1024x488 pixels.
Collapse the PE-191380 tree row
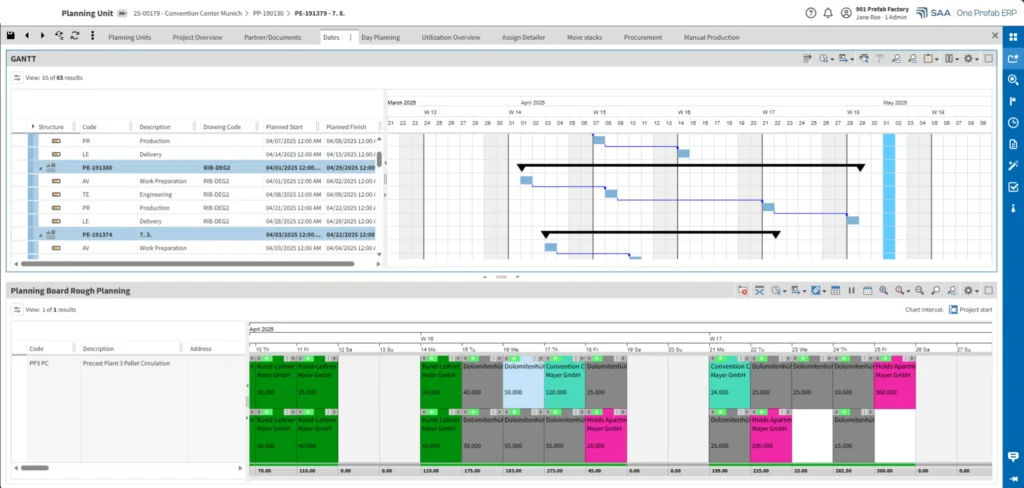click(x=40, y=169)
